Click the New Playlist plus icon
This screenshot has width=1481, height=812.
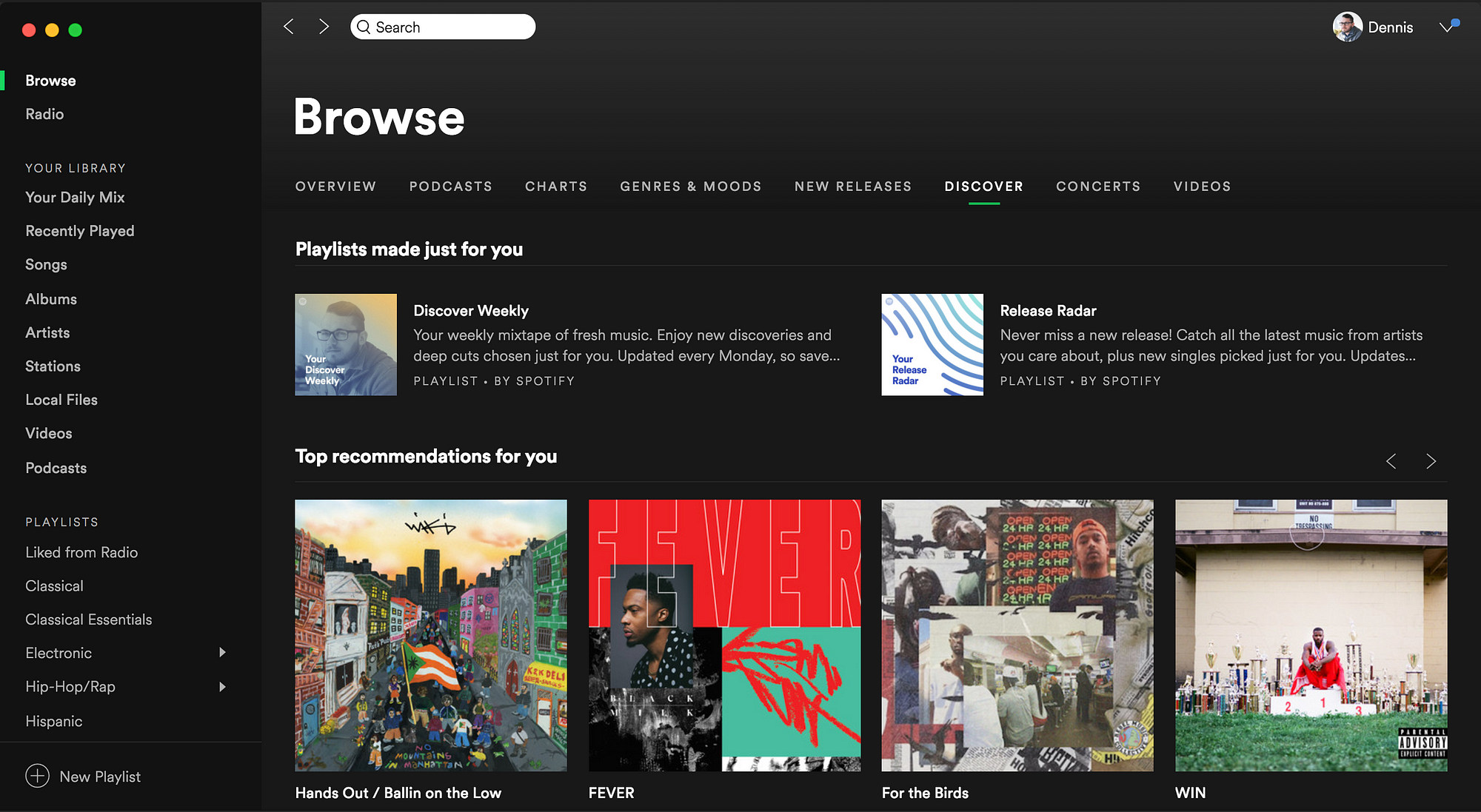click(37, 776)
